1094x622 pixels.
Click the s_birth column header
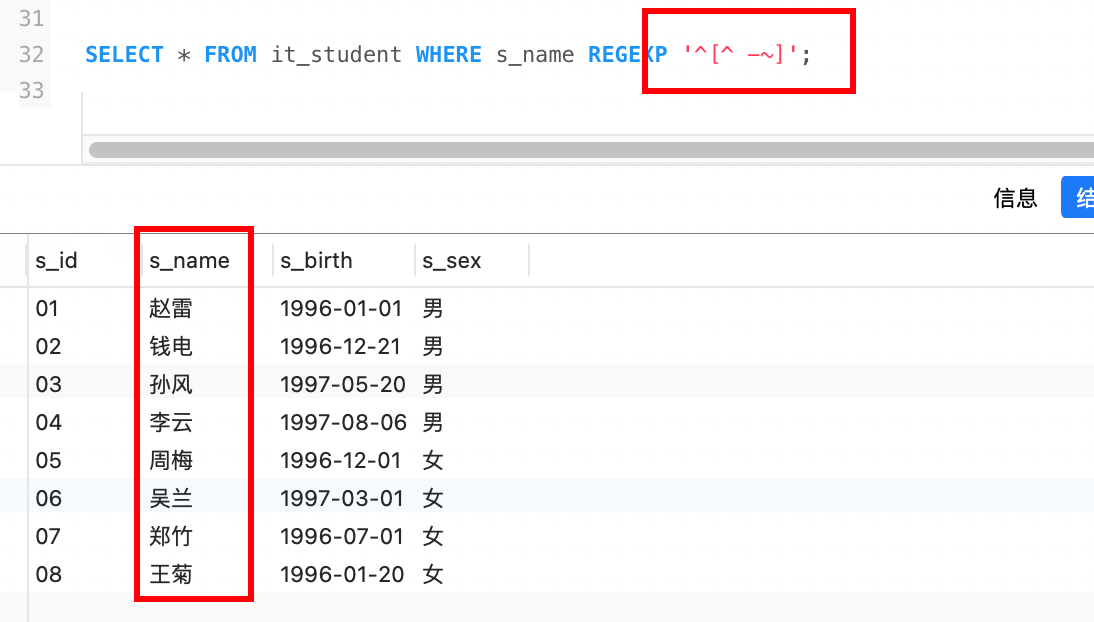tap(316, 261)
